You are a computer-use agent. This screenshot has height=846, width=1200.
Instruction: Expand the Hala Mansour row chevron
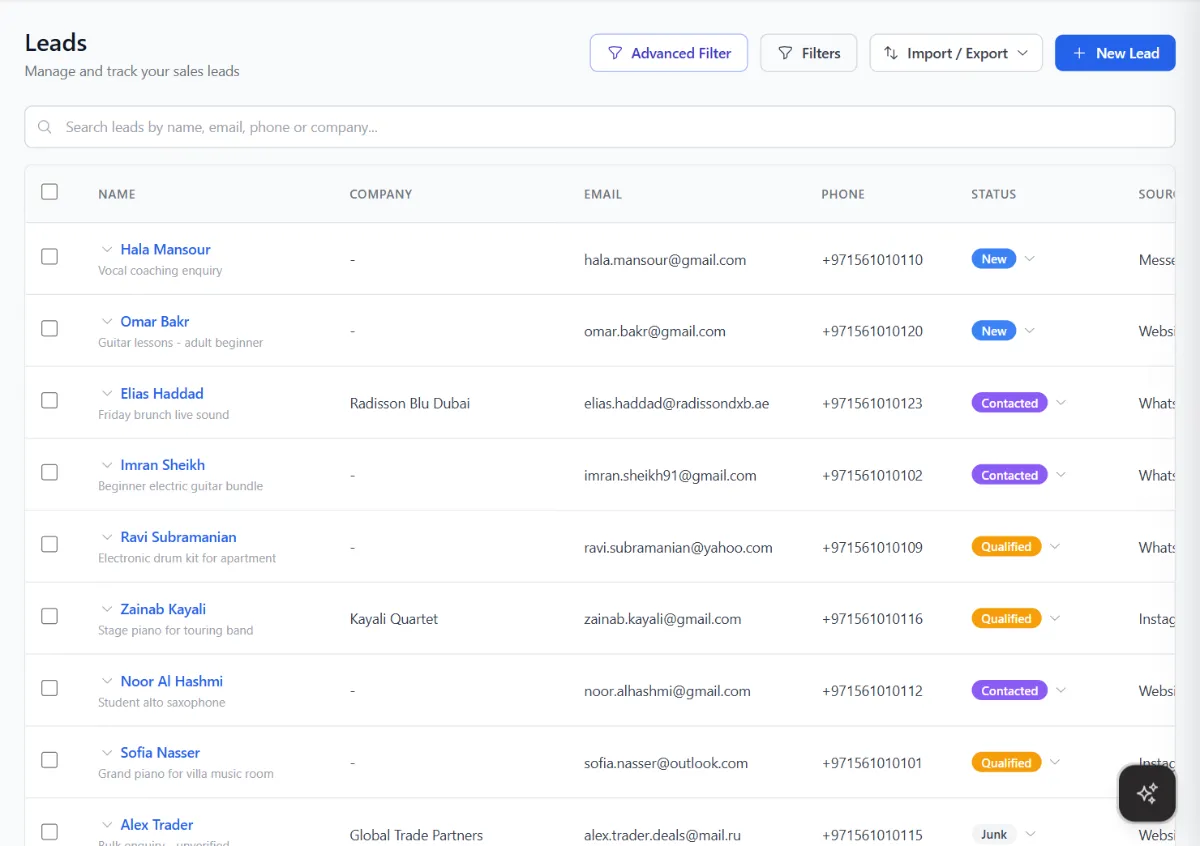[106, 249]
